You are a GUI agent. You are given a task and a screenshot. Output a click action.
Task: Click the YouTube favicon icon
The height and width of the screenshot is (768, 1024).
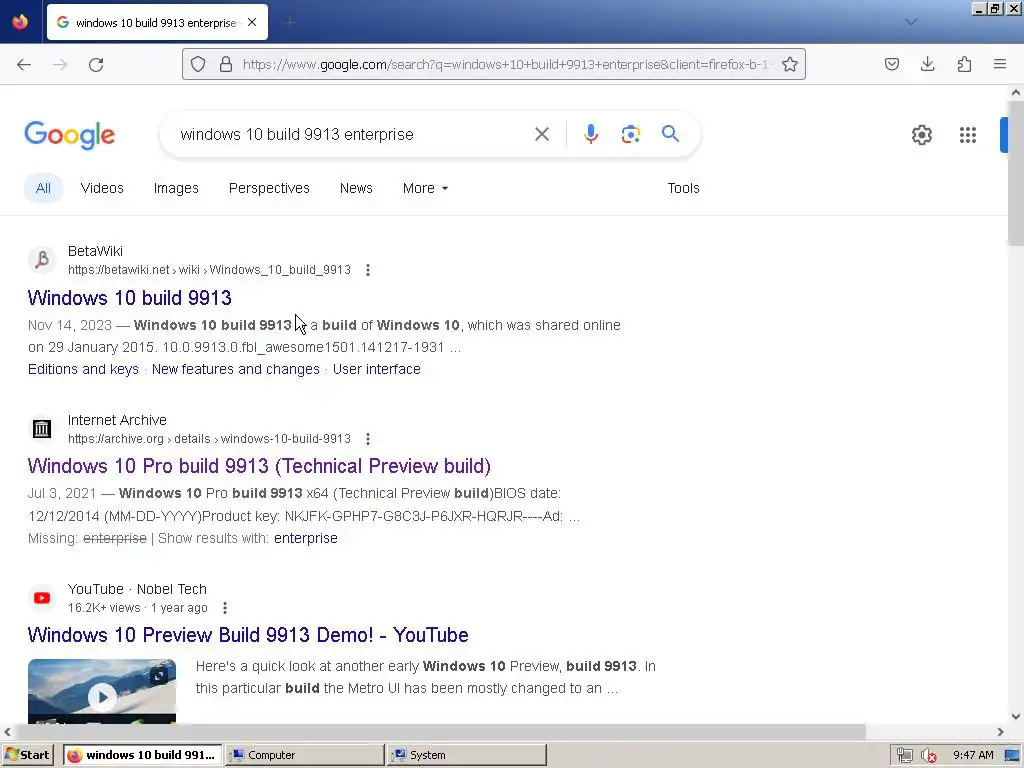(42, 598)
